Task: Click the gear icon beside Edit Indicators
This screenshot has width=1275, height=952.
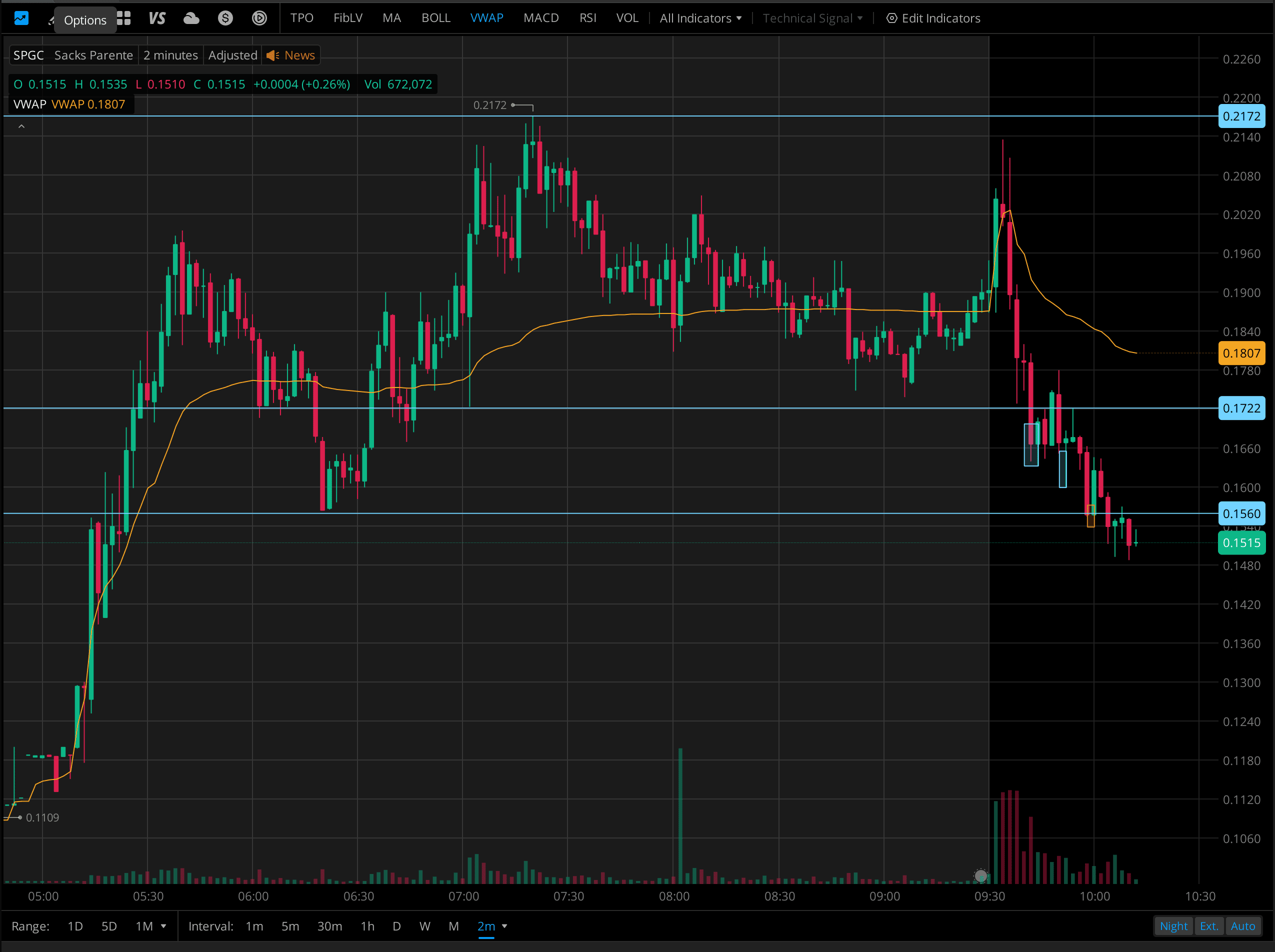Action: 891,18
